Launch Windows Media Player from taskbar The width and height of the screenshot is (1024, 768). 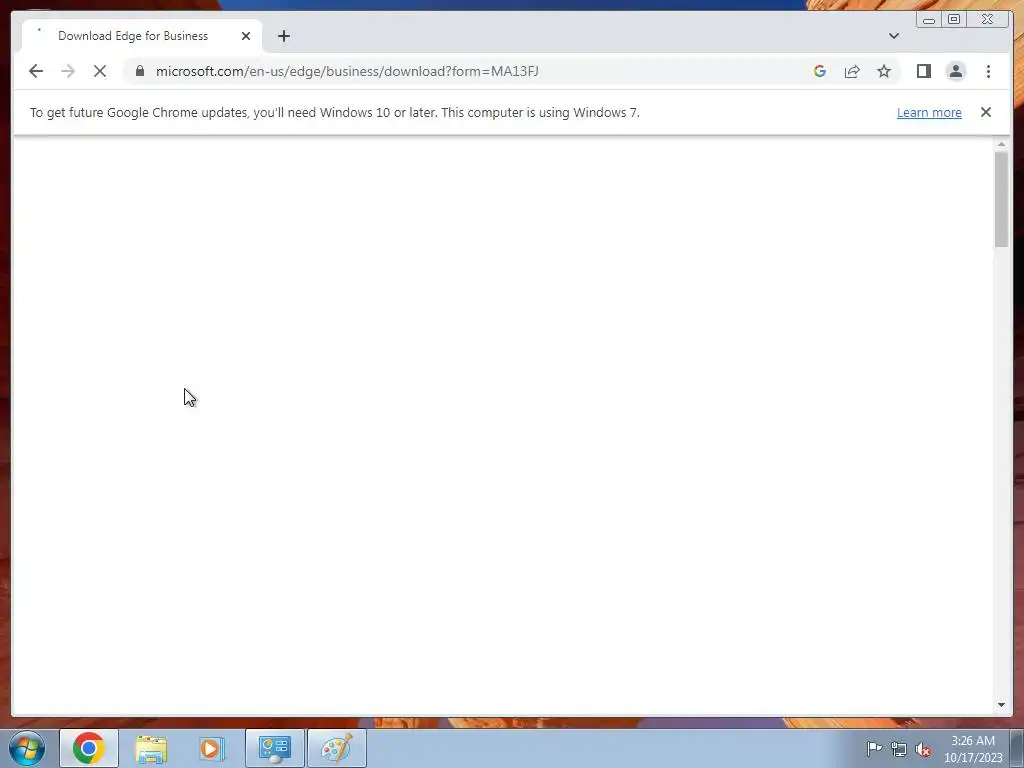coord(212,748)
